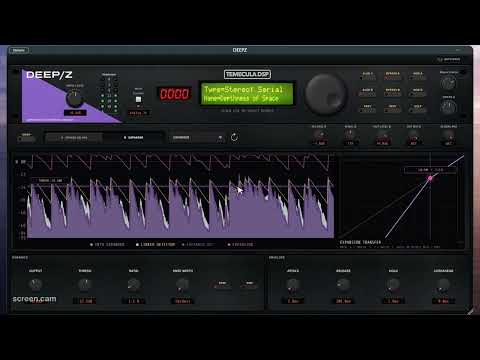Image resolution: width=480 pixels, height=360 pixels.
Task: Click the upper small knob right of Mod A
Action: pos(448,82)
